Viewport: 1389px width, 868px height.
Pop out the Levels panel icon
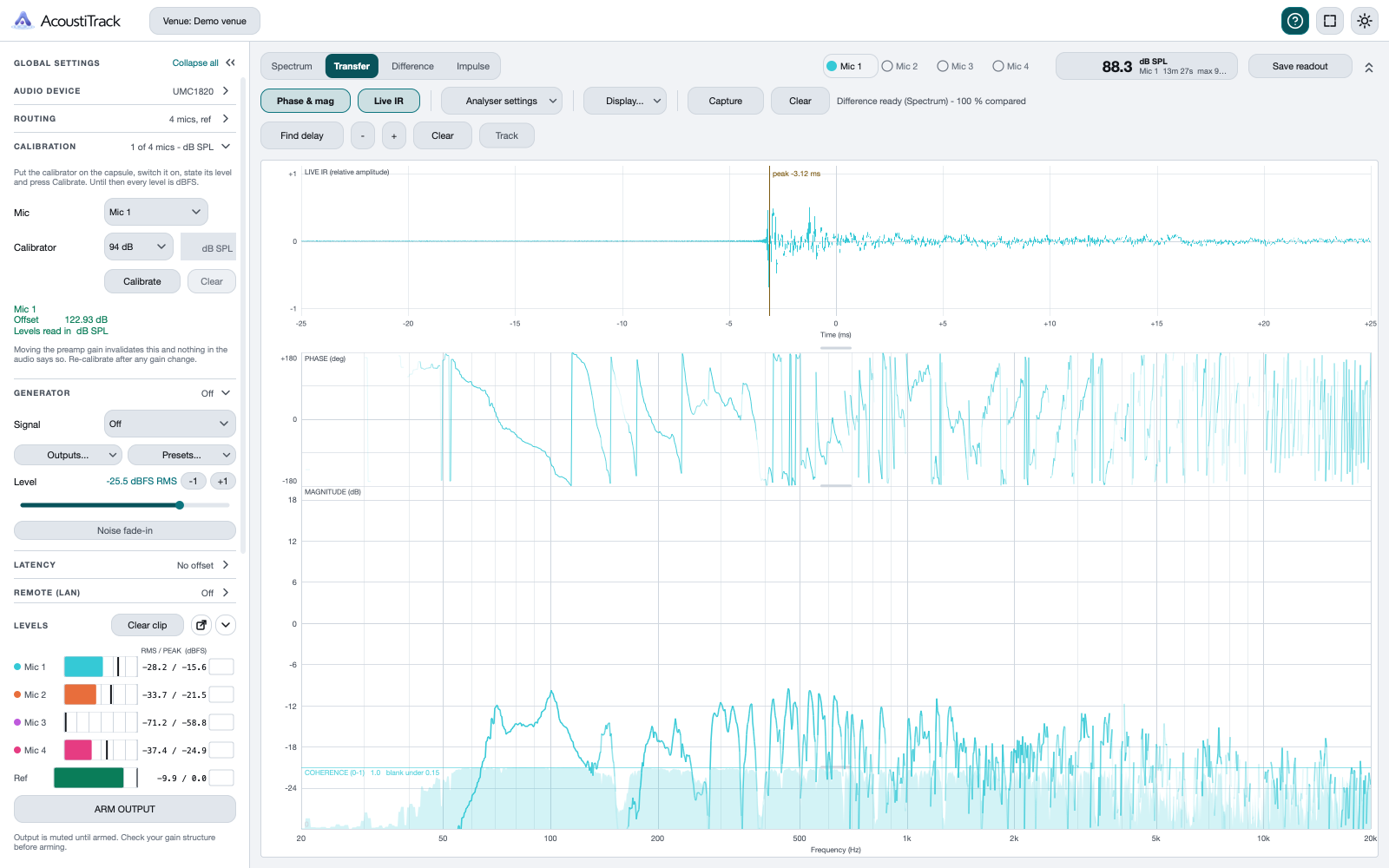(201, 625)
